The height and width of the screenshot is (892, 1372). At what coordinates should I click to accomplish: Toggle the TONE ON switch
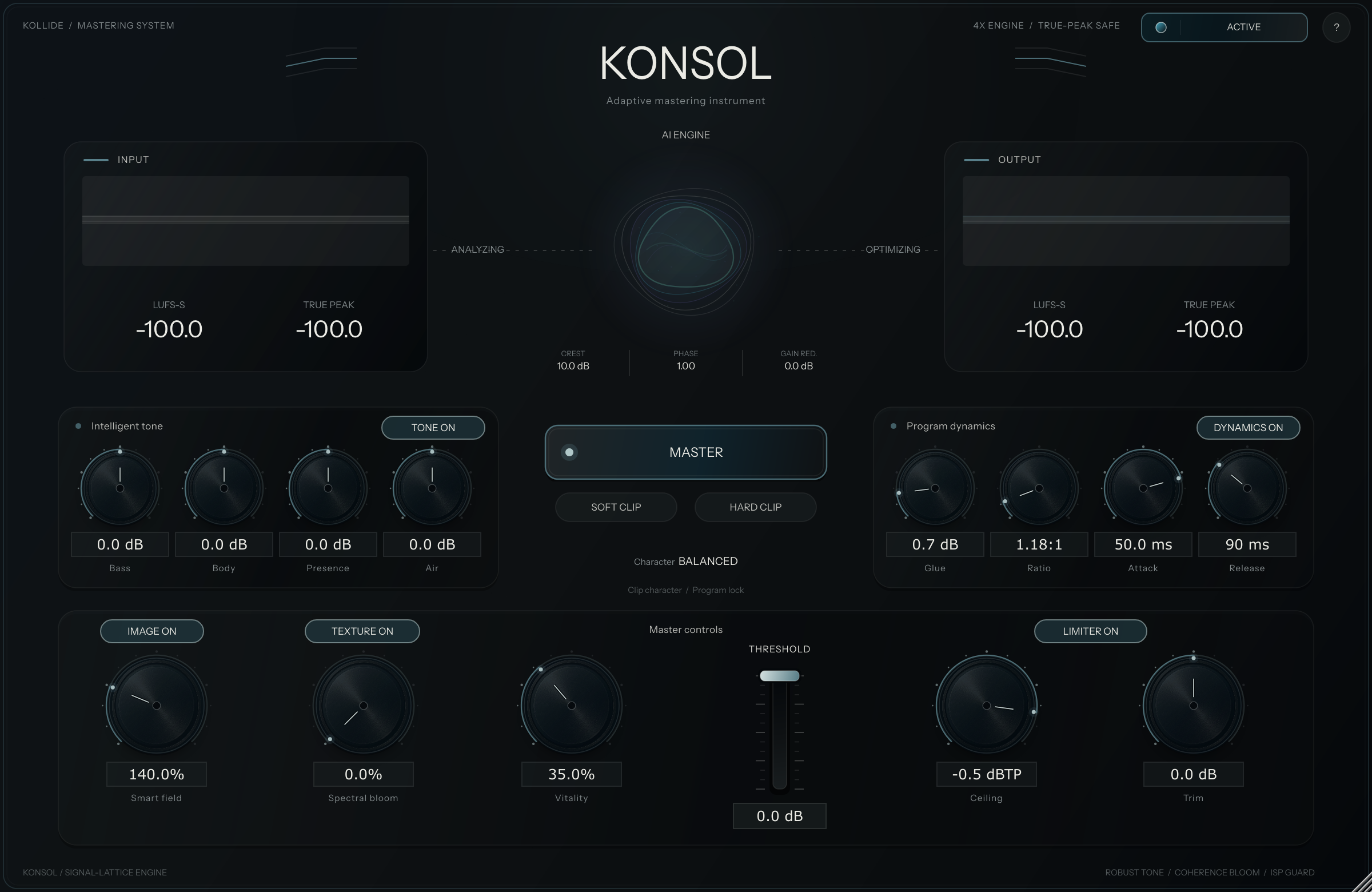click(433, 427)
